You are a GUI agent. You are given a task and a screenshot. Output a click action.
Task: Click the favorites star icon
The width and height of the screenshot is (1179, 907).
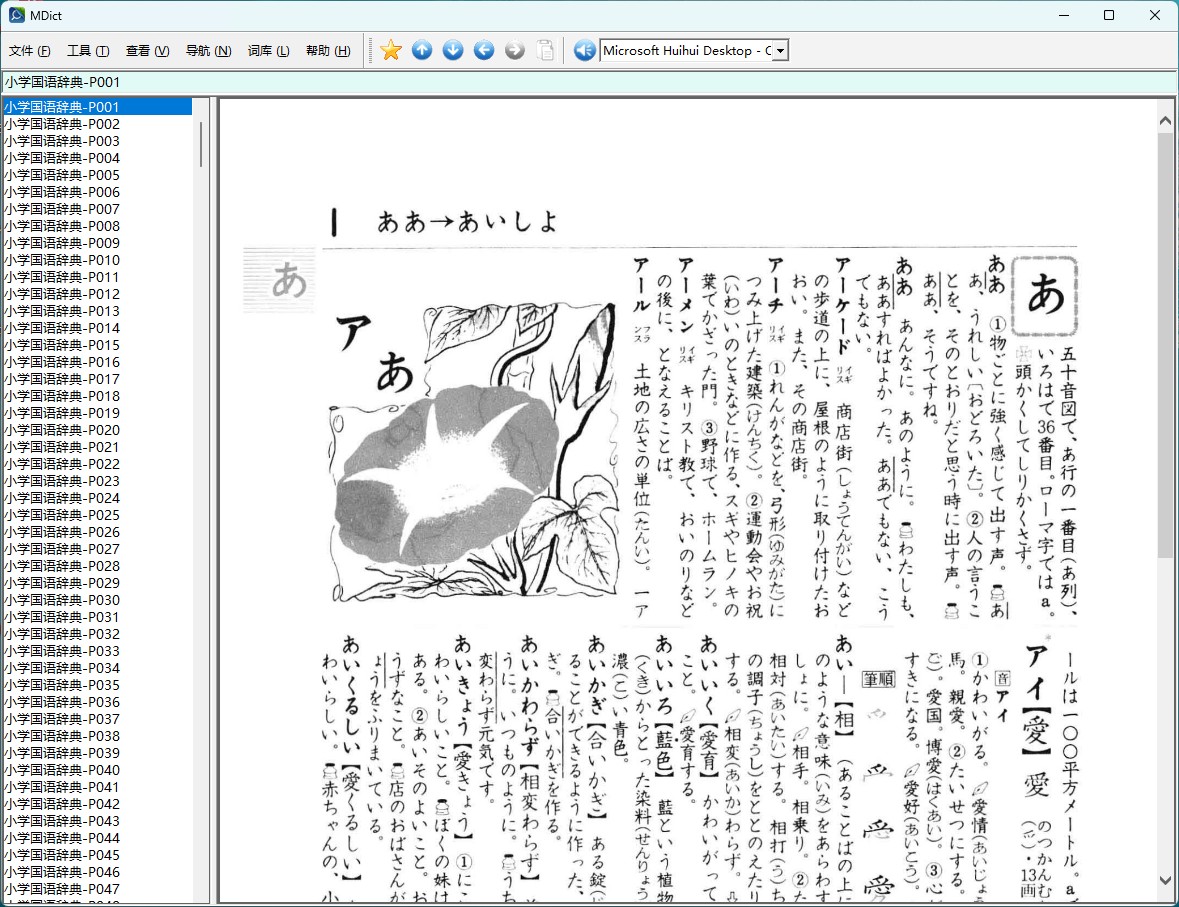tap(391, 50)
